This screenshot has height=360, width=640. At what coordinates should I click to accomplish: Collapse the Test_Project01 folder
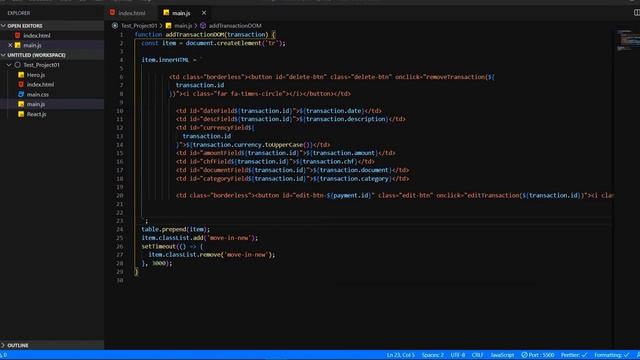[x=9, y=65]
